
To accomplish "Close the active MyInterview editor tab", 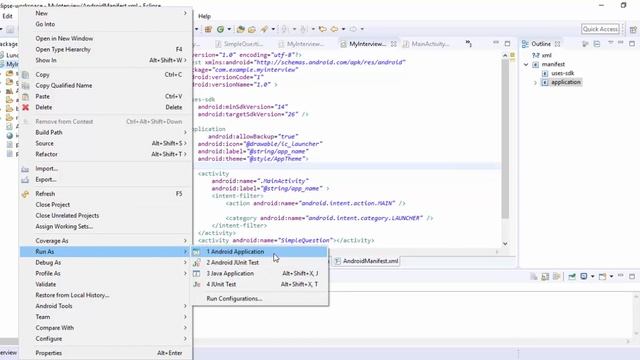I will pos(393,44).
